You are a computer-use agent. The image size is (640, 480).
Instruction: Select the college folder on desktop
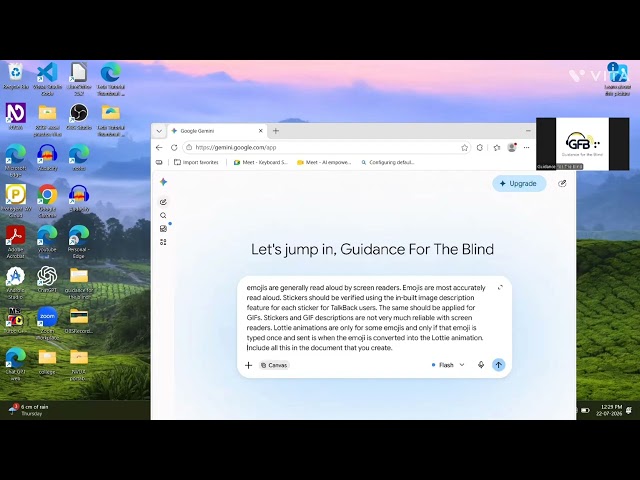click(47, 361)
